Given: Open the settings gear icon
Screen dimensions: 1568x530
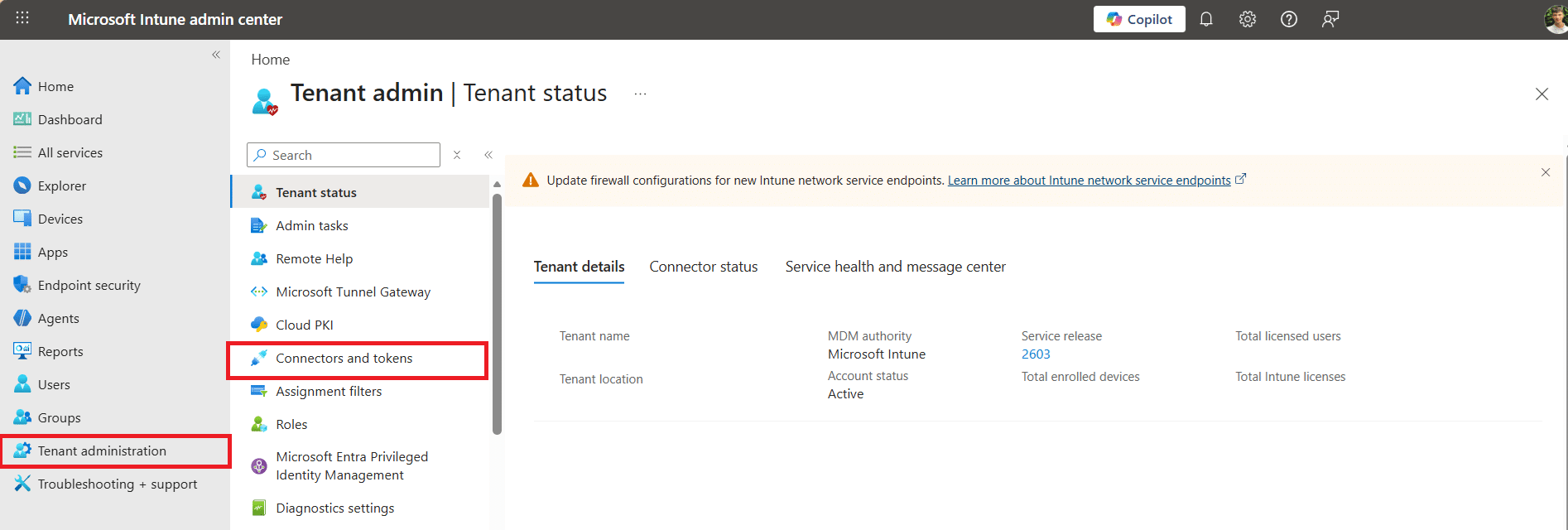Looking at the screenshot, I should point(1248,19).
